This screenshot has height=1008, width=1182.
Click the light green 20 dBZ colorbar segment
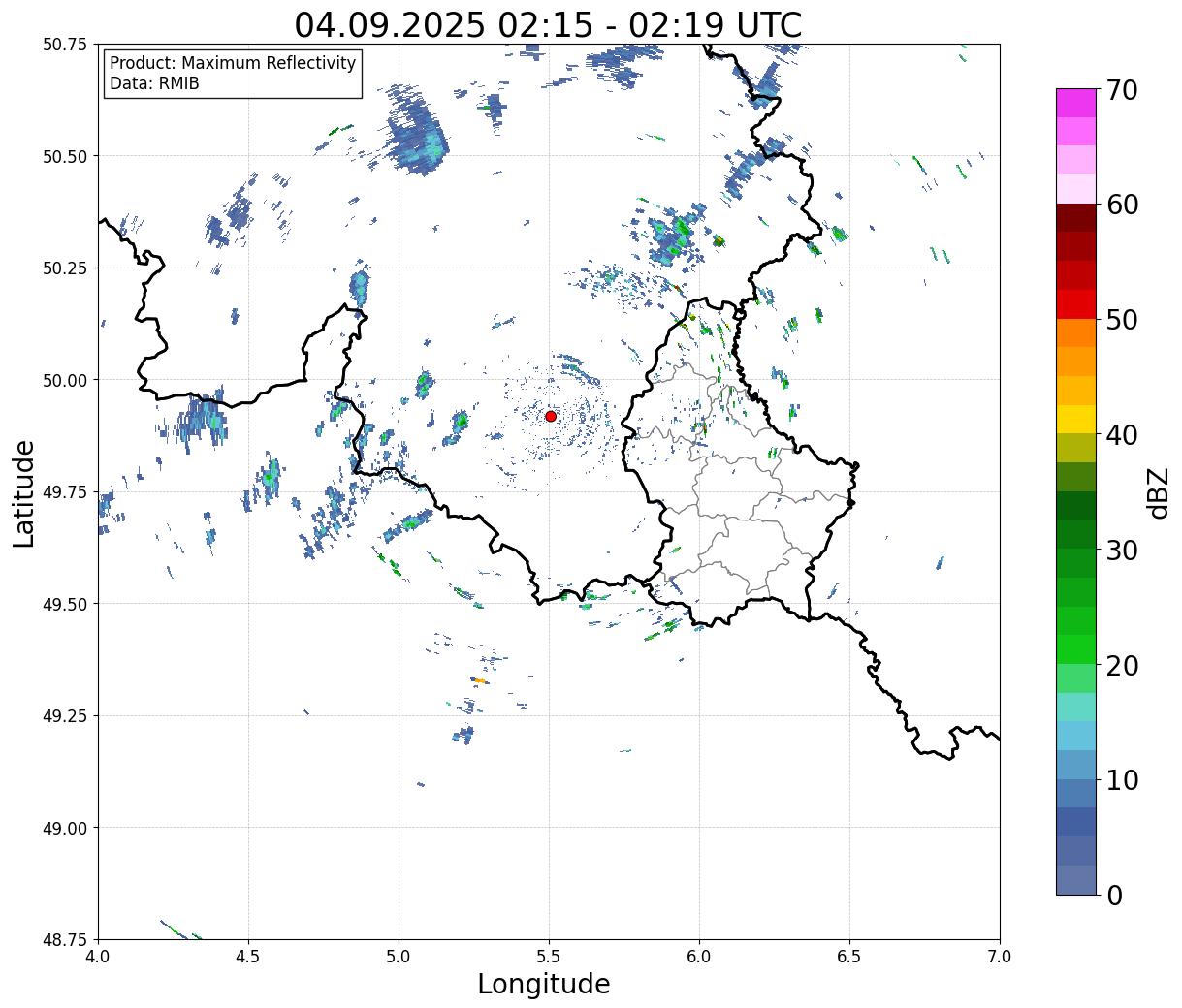click(1076, 677)
